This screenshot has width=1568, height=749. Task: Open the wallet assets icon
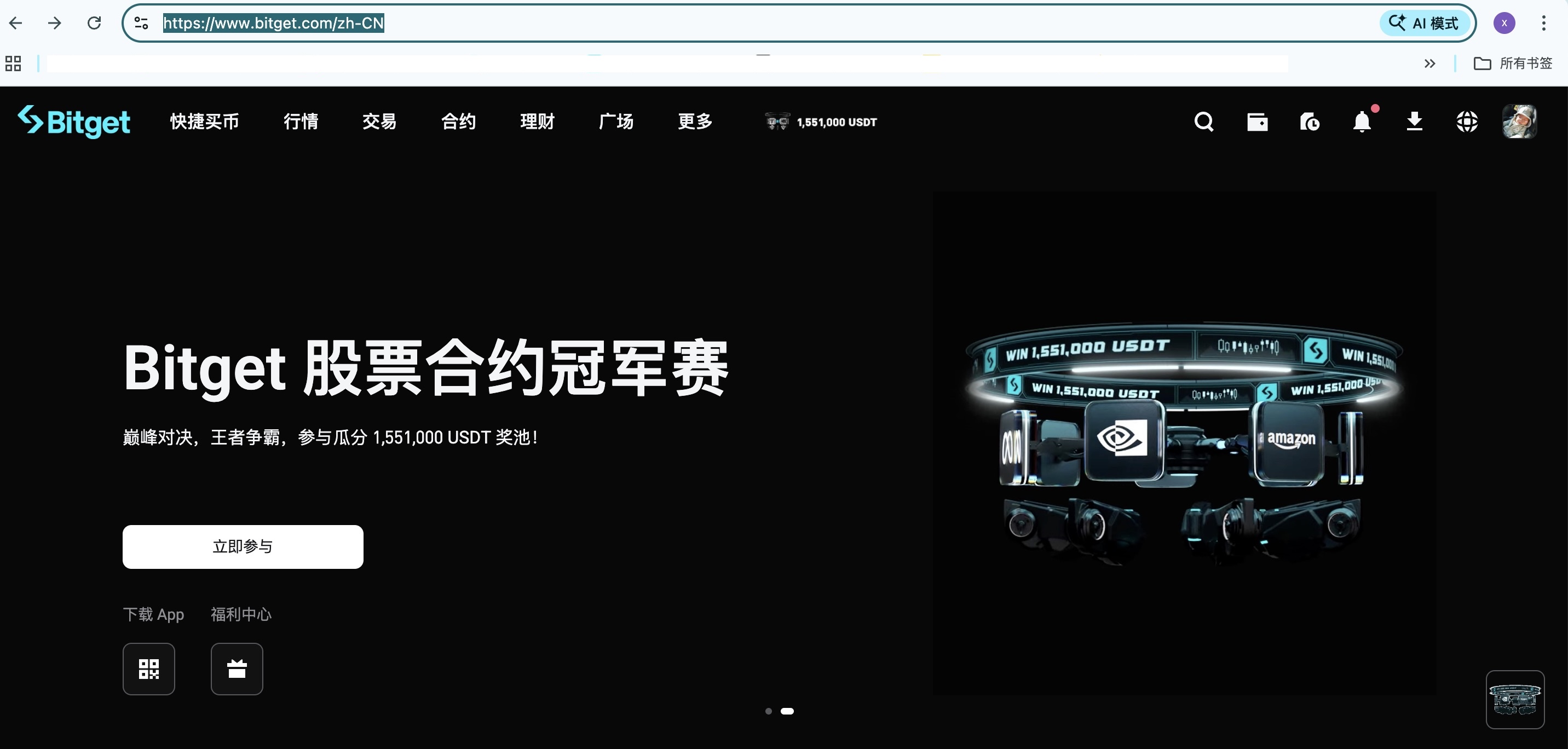(x=1257, y=122)
